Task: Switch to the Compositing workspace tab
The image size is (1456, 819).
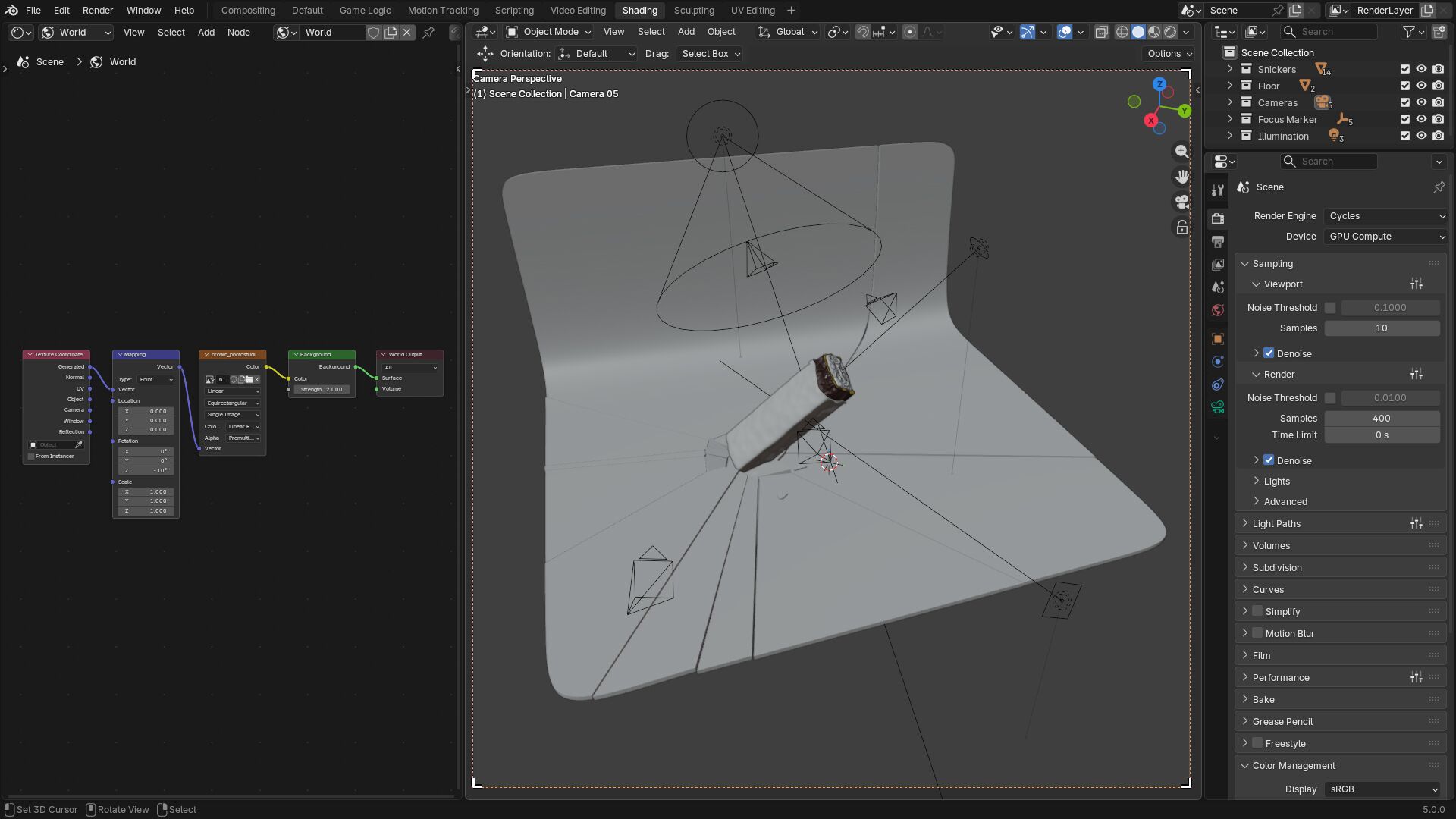Action: (x=248, y=11)
